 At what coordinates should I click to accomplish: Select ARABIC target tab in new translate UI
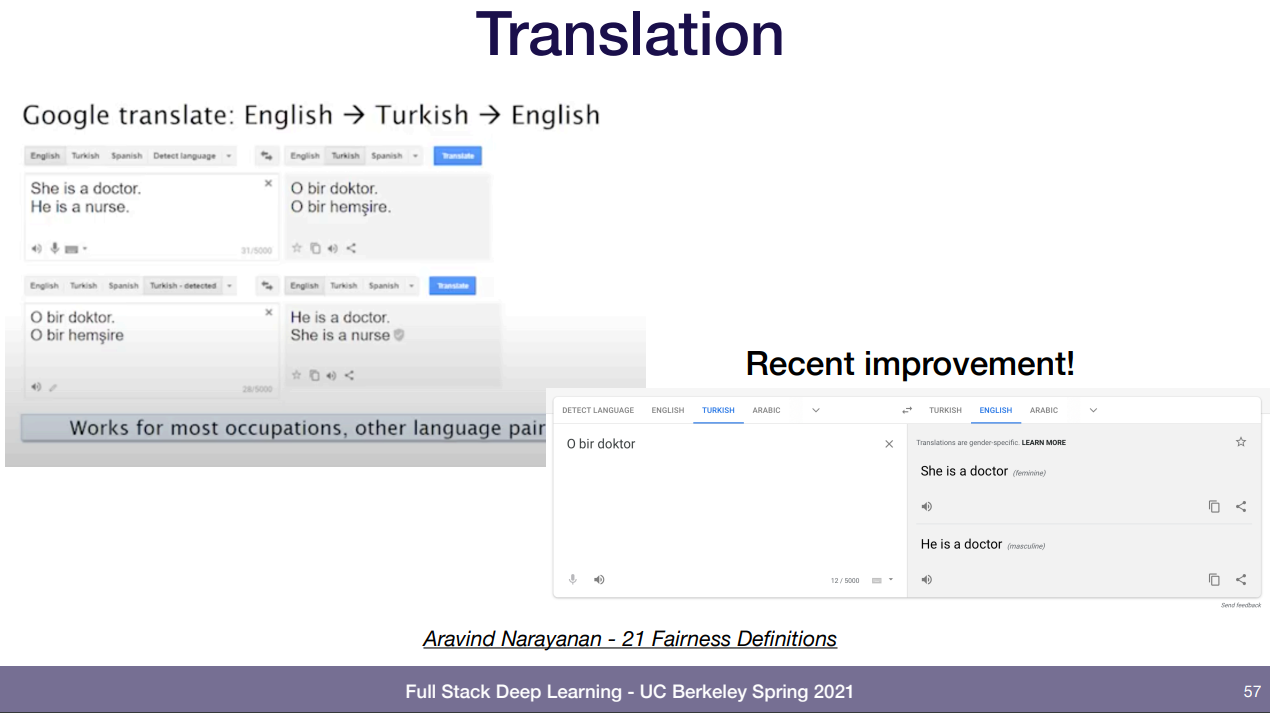[1044, 410]
